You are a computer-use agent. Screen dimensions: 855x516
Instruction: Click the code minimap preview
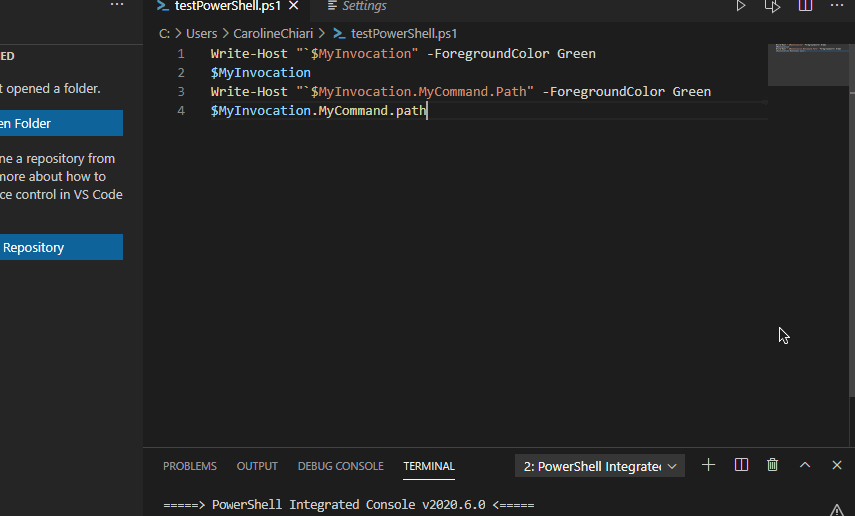pos(809,64)
